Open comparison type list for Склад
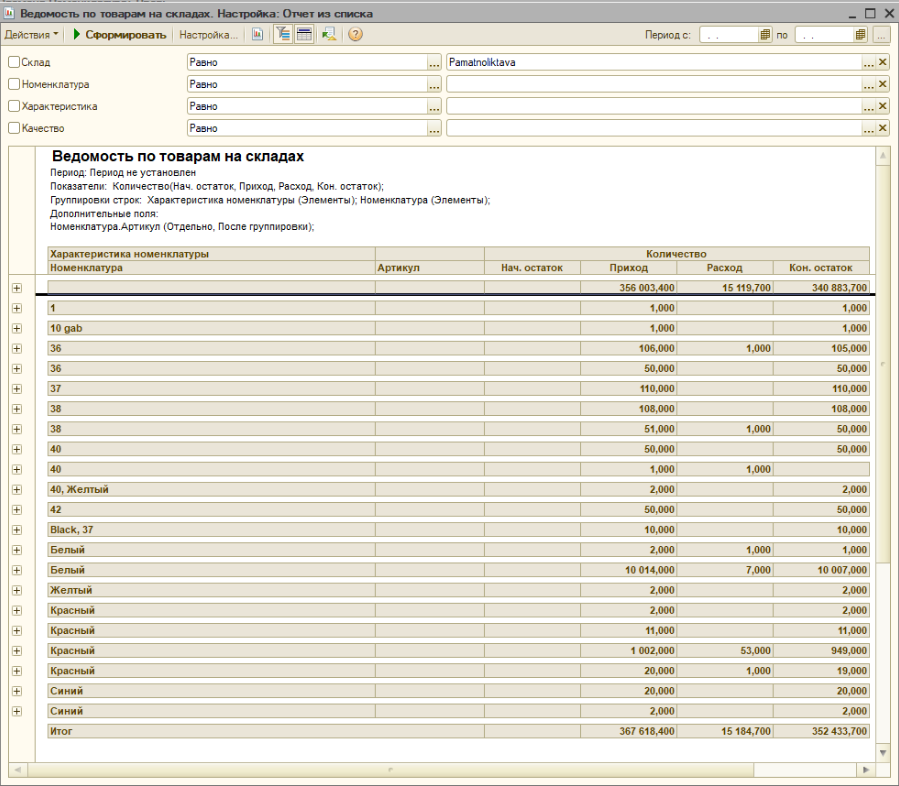This screenshot has width=899, height=786. click(x=435, y=62)
